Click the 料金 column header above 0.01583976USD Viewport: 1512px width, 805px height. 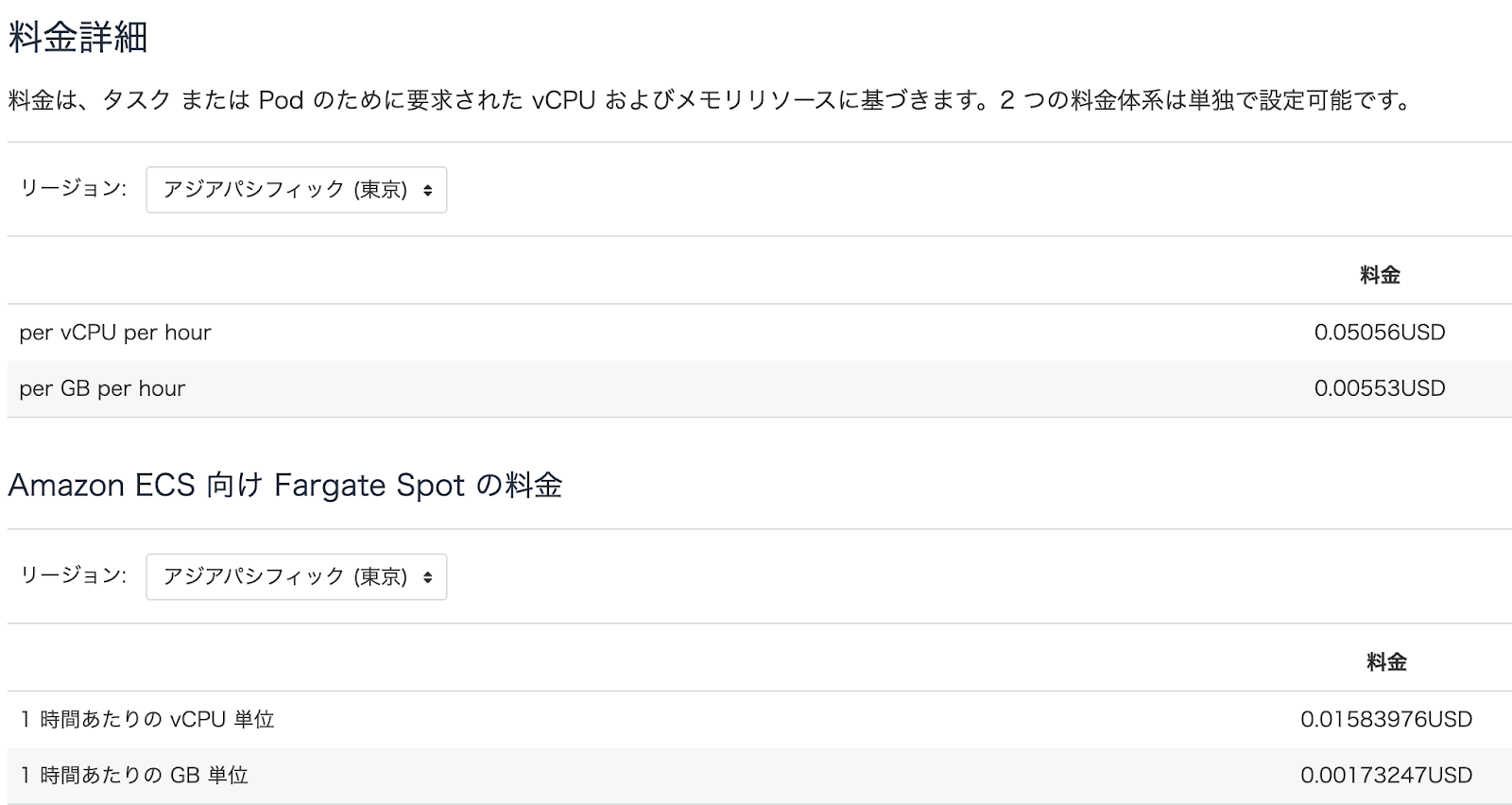pos(1386,661)
